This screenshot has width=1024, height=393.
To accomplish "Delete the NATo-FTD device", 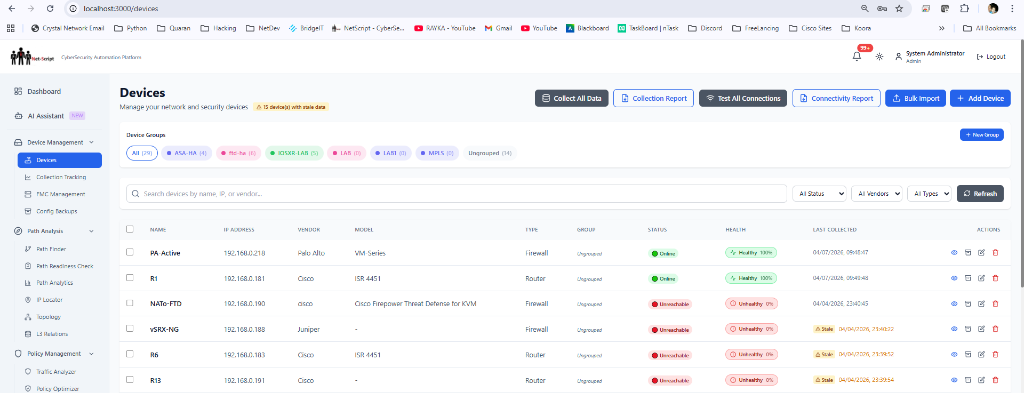I will (995, 304).
